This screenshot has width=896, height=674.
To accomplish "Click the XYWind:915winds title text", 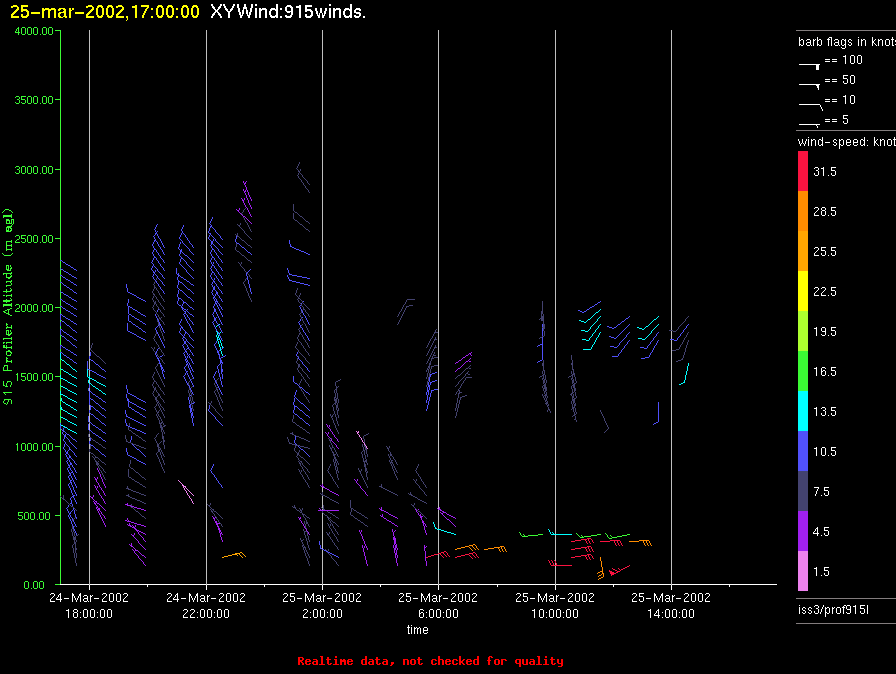I will (x=288, y=11).
